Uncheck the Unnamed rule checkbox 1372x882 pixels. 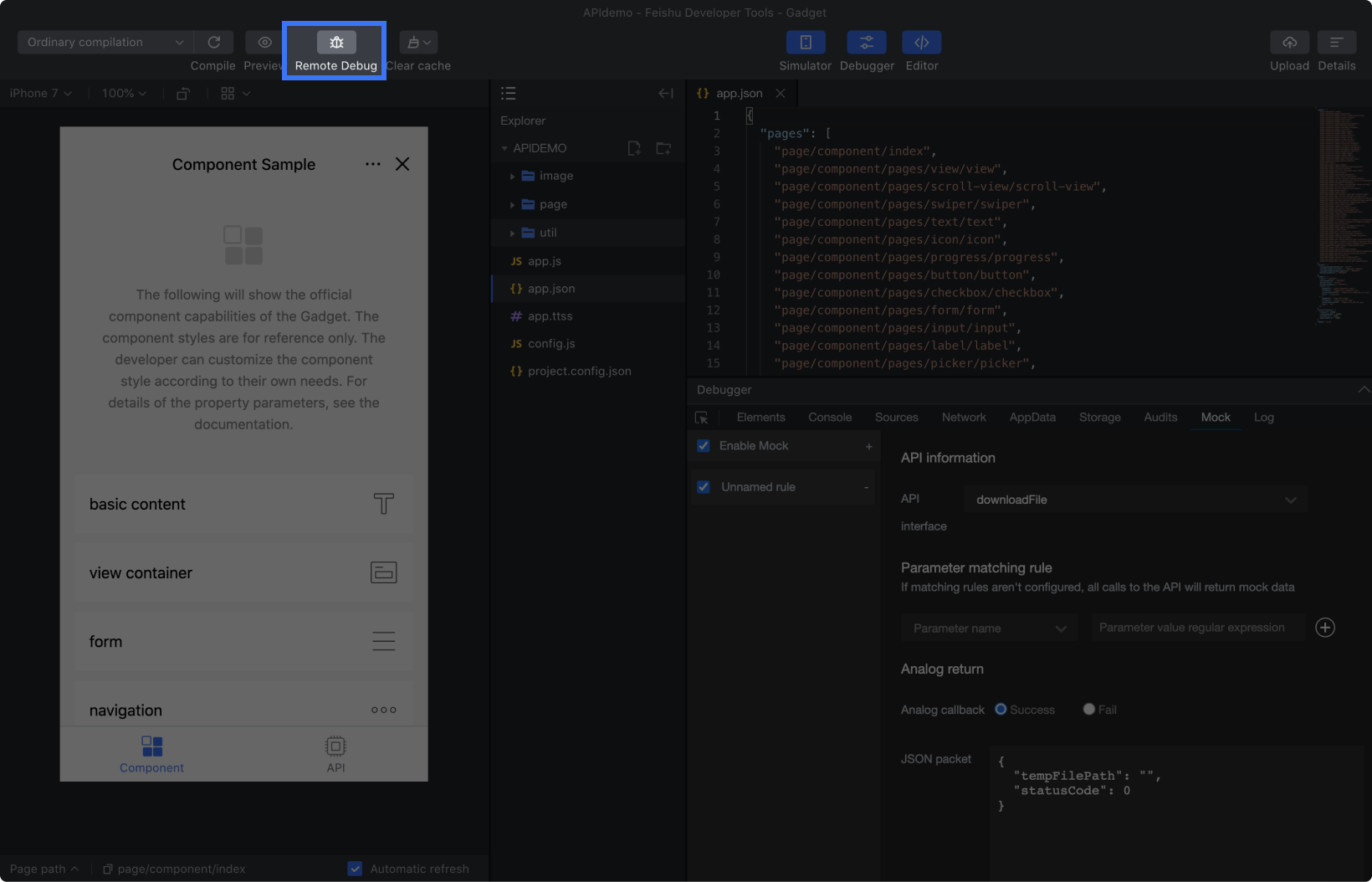(704, 487)
